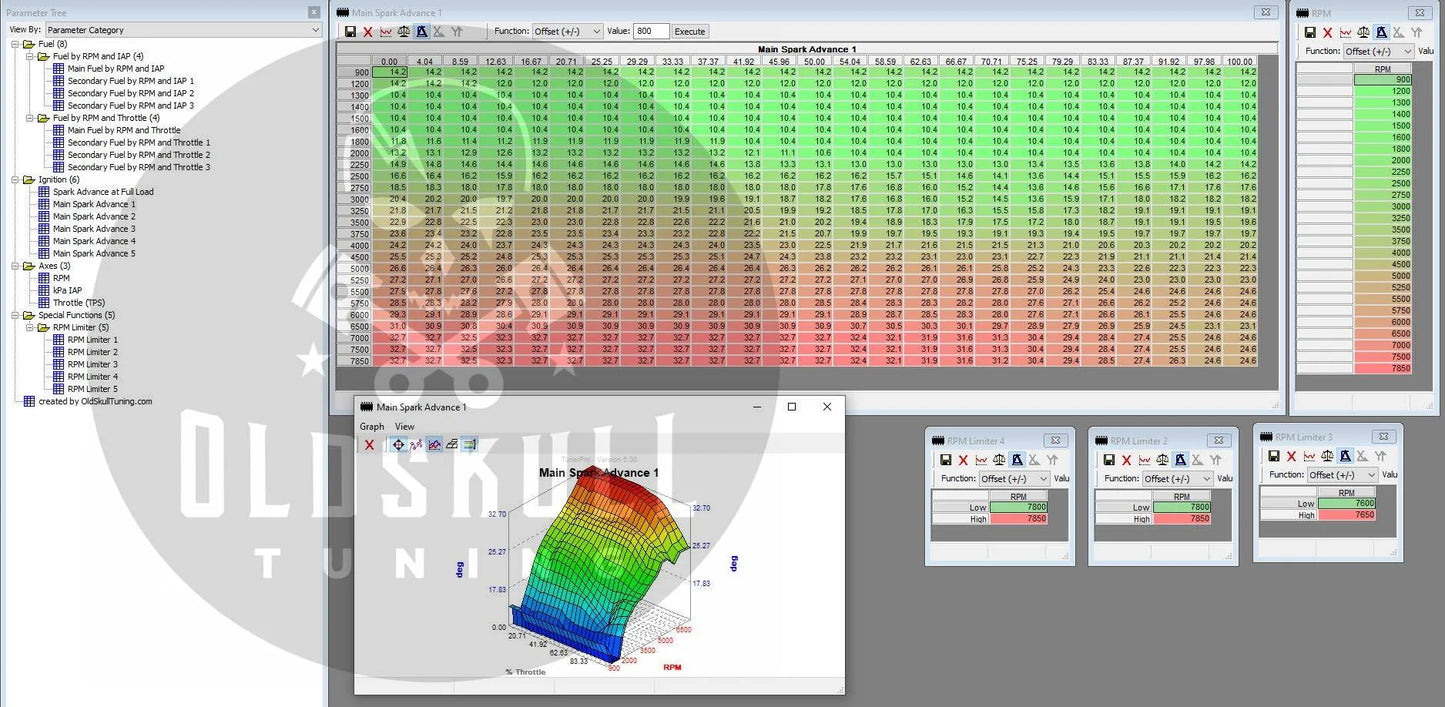
Task: Click the graph icon in RPM Limiter 2 toolbar
Action: [1145, 460]
